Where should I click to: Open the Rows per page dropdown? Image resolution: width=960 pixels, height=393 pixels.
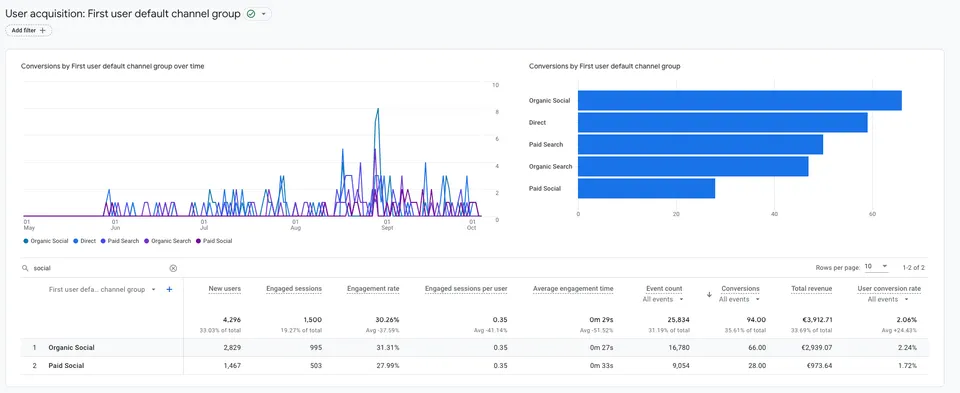click(x=876, y=267)
